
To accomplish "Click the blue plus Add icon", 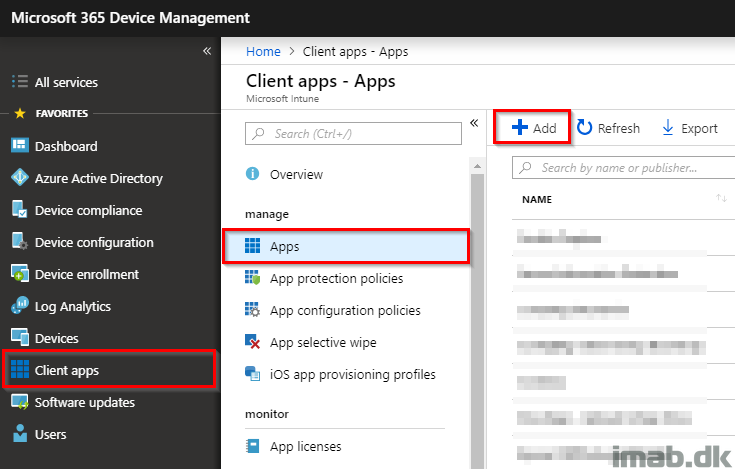I will pyautogui.click(x=520, y=127).
